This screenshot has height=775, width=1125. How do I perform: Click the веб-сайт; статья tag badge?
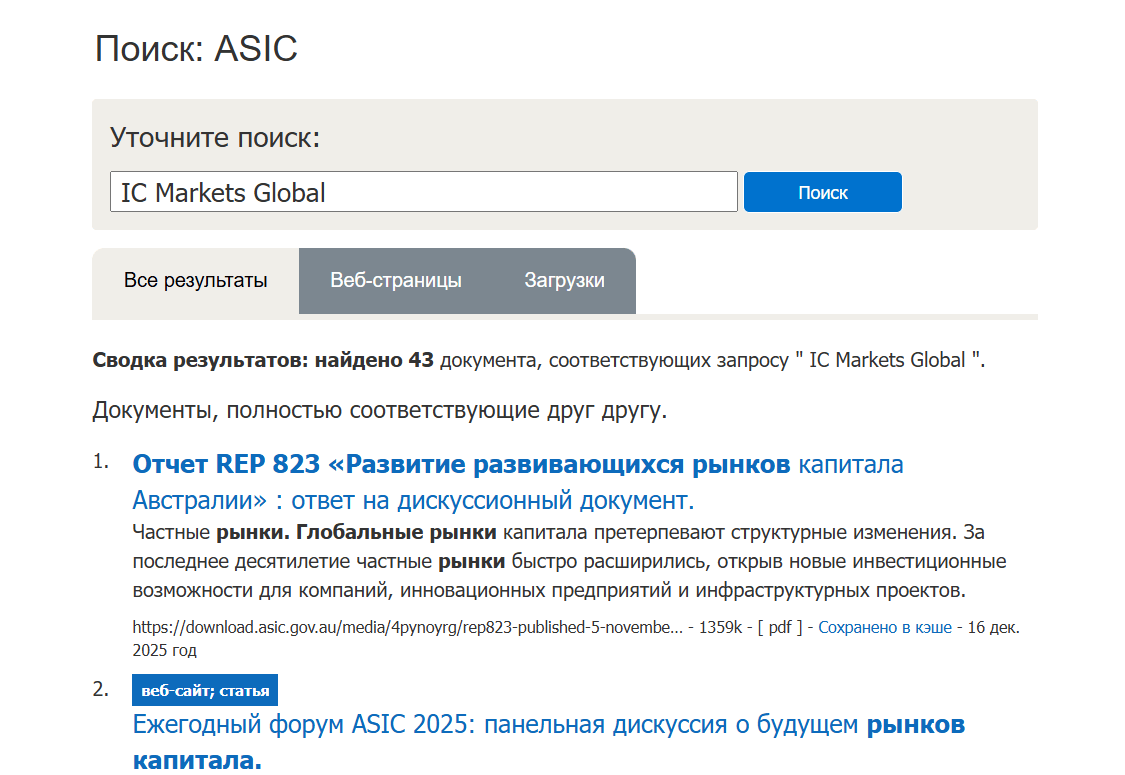pos(205,691)
